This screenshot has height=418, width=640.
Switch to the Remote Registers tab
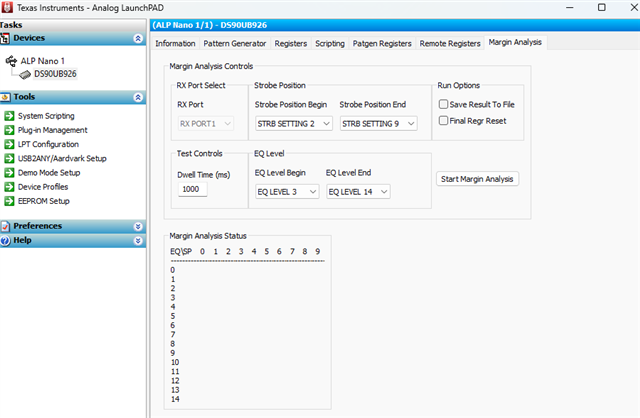pyautogui.click(x=450, y=43)
